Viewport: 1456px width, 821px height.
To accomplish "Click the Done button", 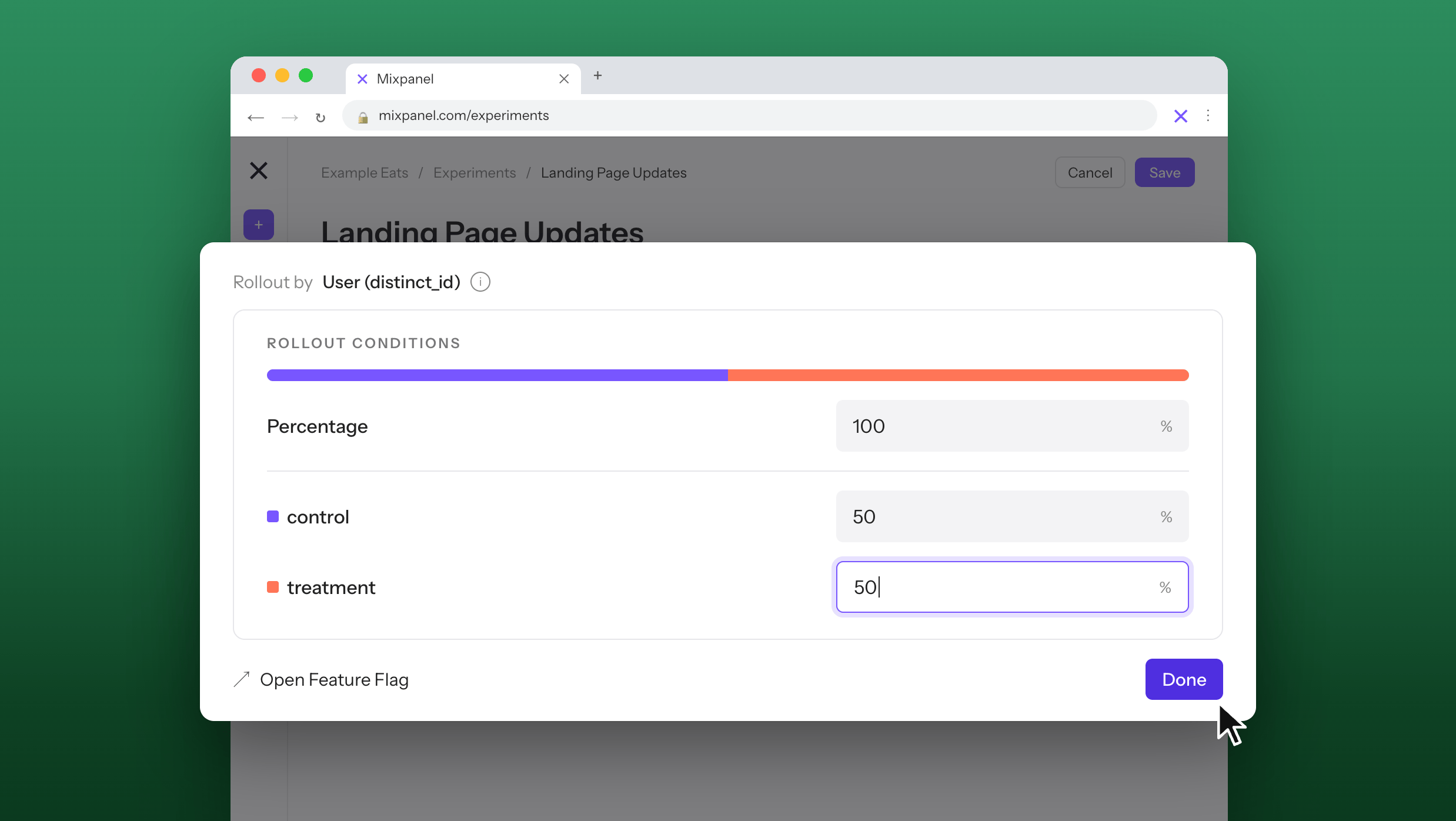I will pyautogui.click(x=1184, y=679).
